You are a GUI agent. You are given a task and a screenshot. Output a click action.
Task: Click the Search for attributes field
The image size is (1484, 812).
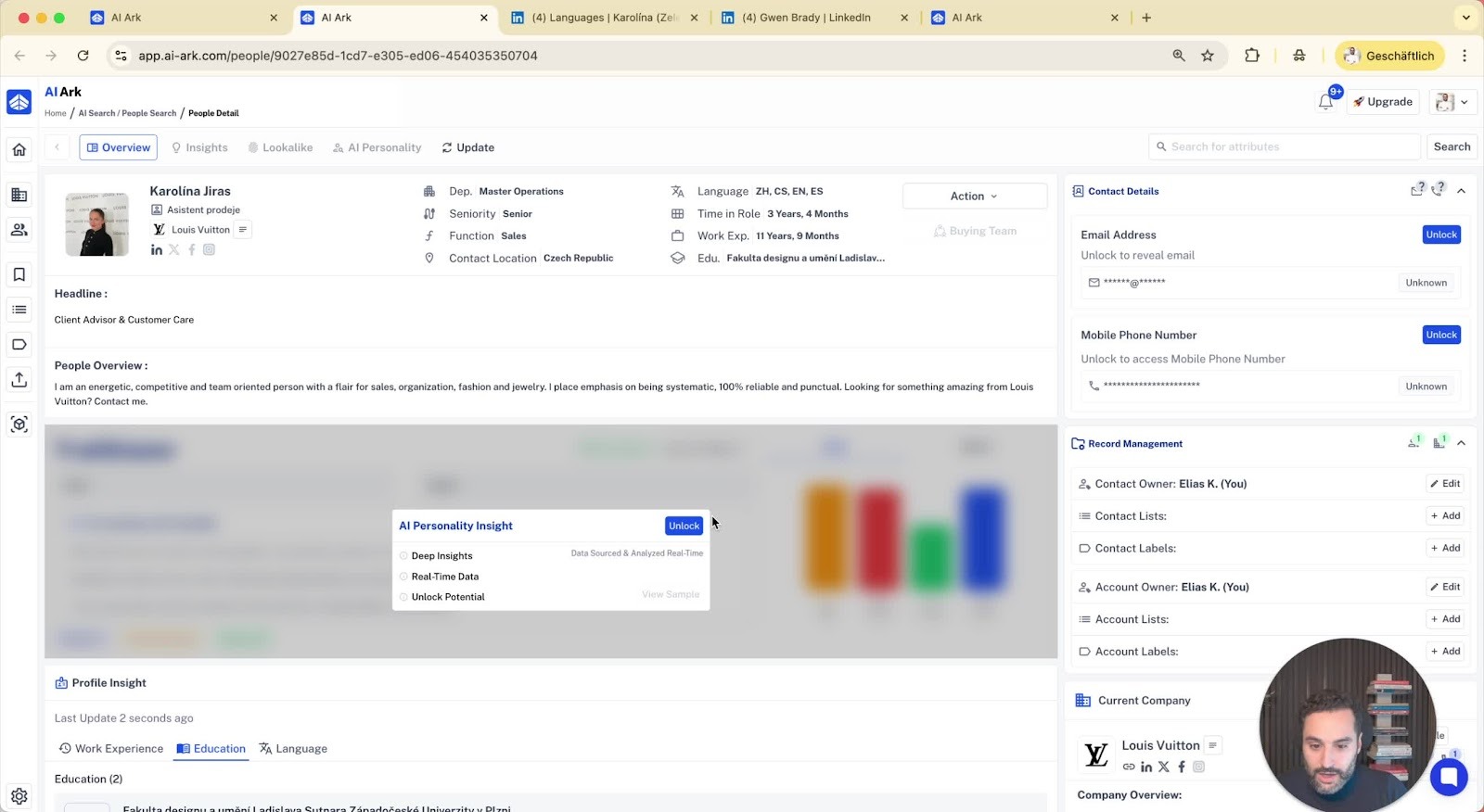(1285, 146)
